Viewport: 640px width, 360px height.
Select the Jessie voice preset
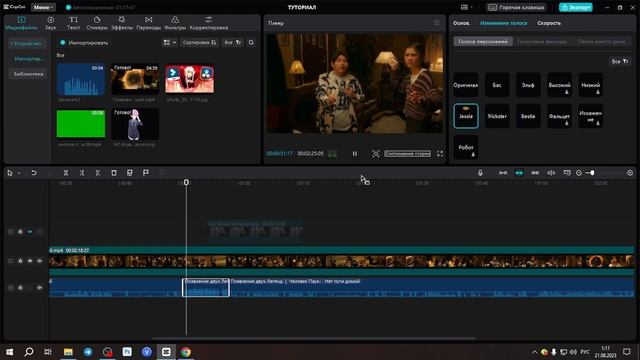(466, 116)
